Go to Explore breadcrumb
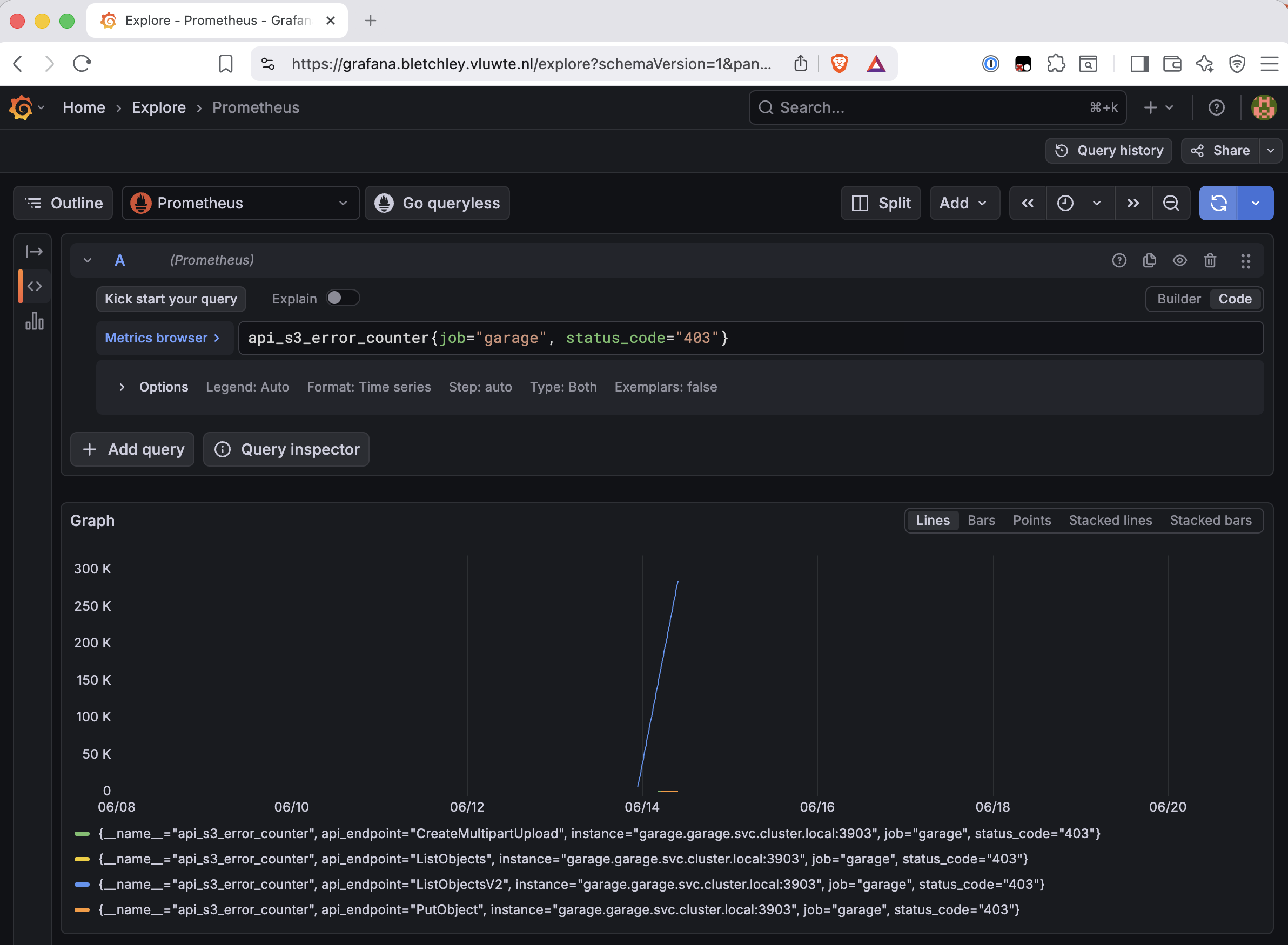The height and width of the screenshot is (945, 1288). pos(158,107)
